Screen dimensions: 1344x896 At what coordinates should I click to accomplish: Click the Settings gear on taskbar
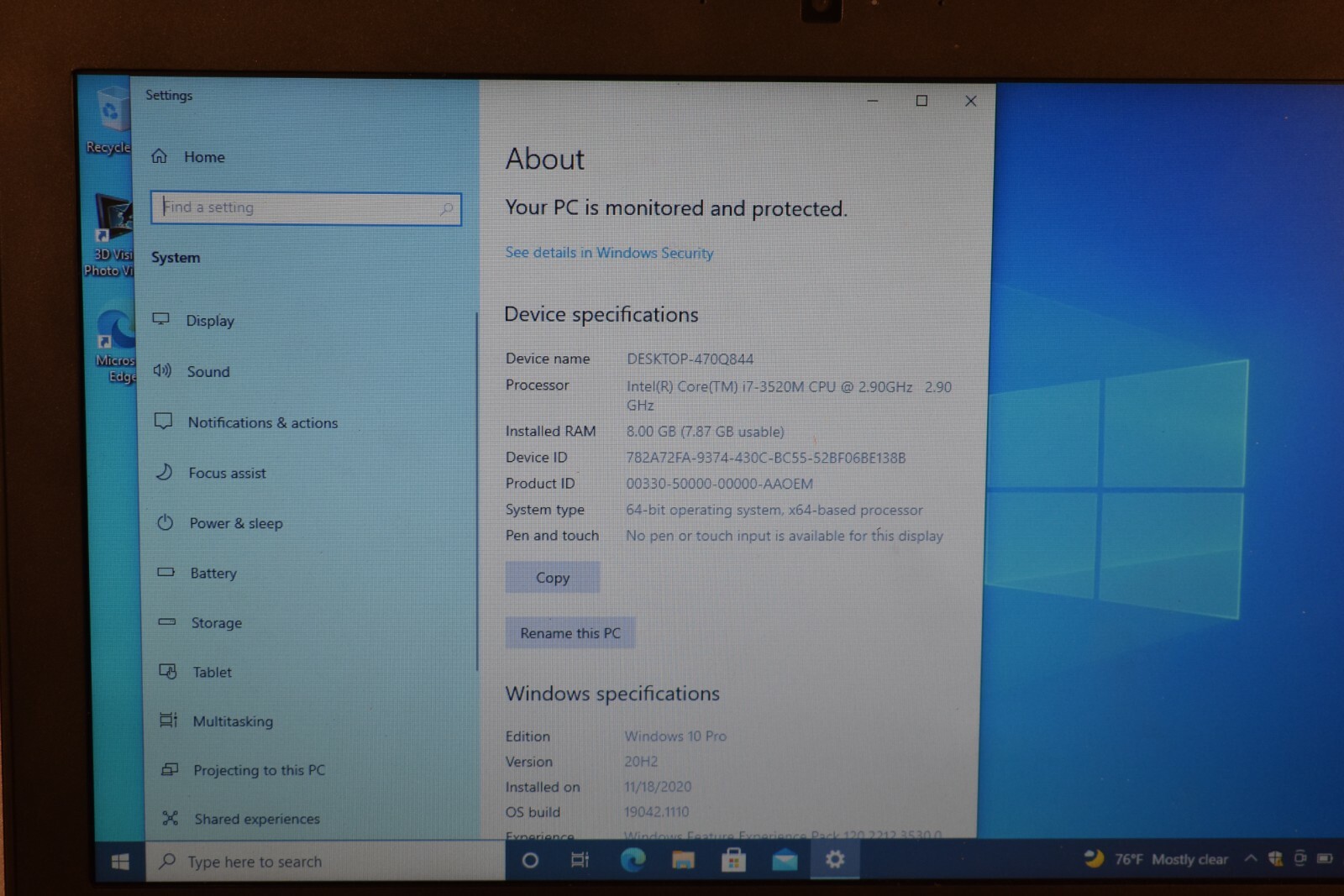click(x=834, y=859)
